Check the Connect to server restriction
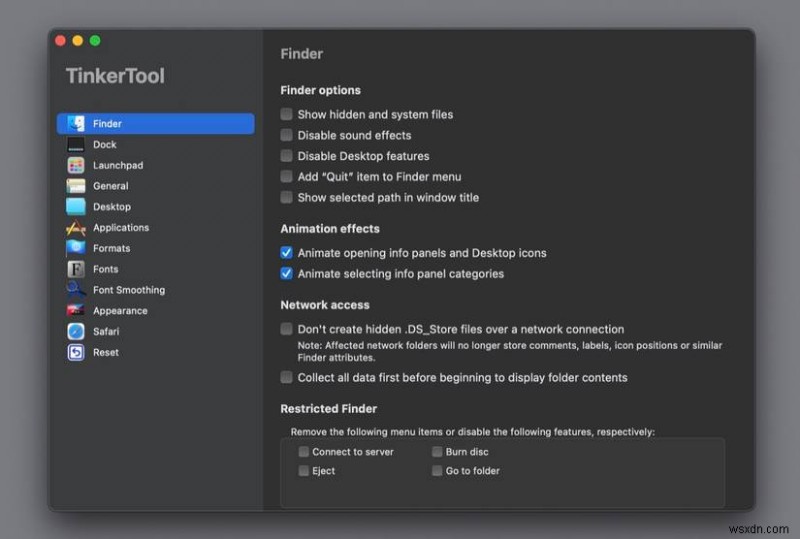Screen dimensions: 800x539 click(x=304, y=451)
